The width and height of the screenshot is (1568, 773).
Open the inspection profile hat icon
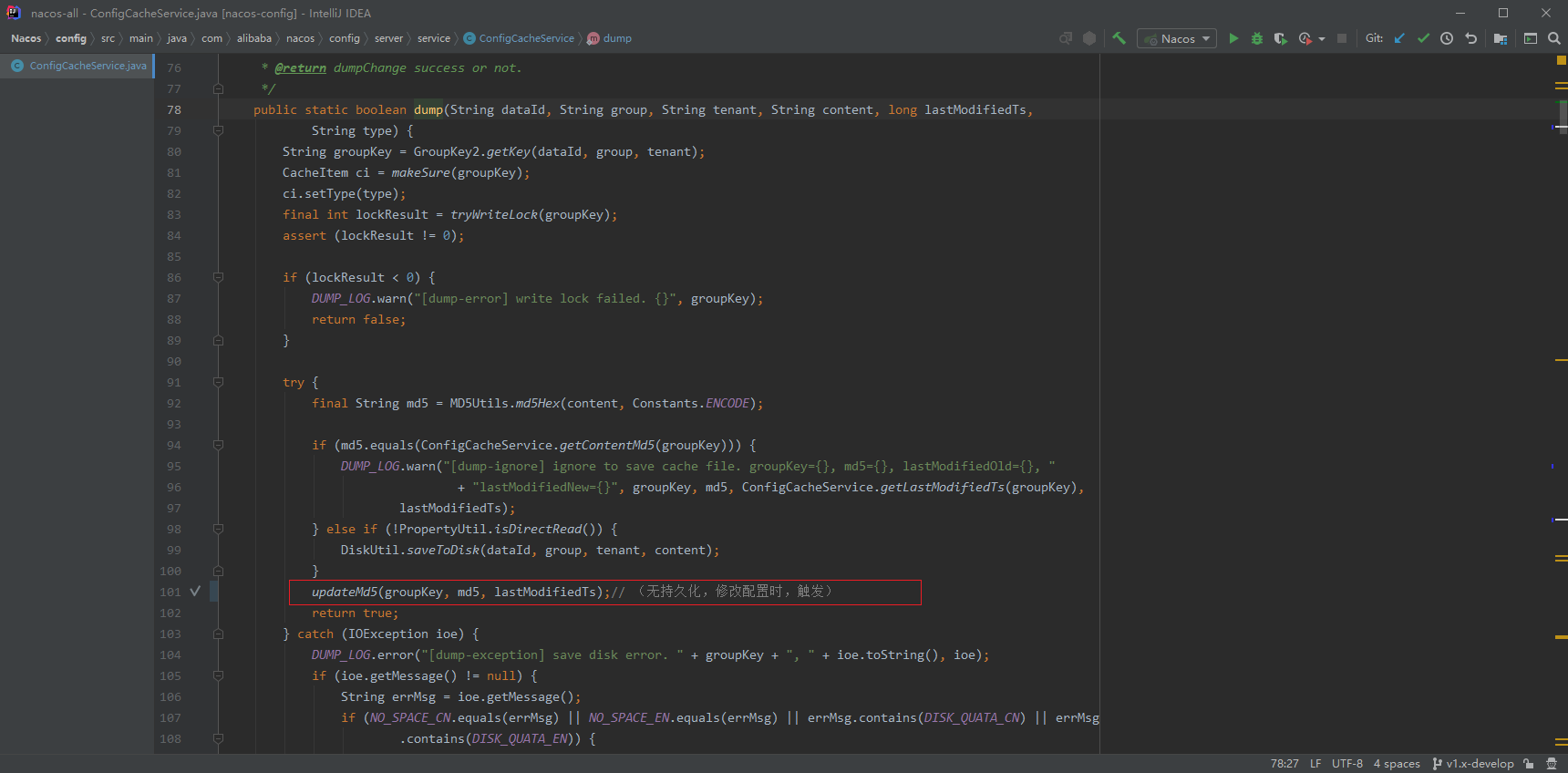[1552, 764]
